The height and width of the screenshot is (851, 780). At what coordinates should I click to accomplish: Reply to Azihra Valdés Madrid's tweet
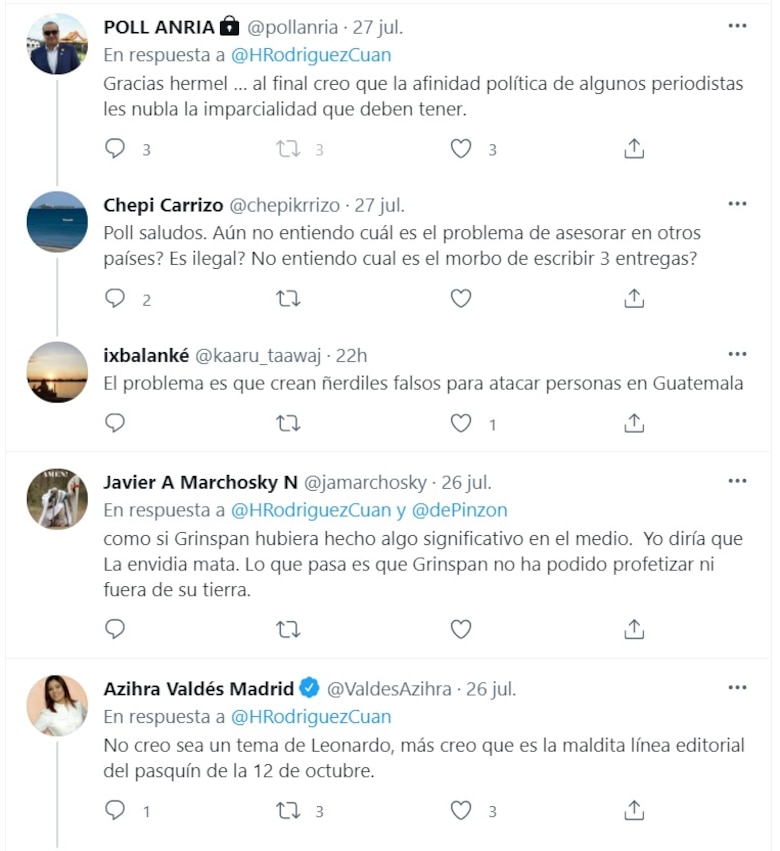[115, 810]
